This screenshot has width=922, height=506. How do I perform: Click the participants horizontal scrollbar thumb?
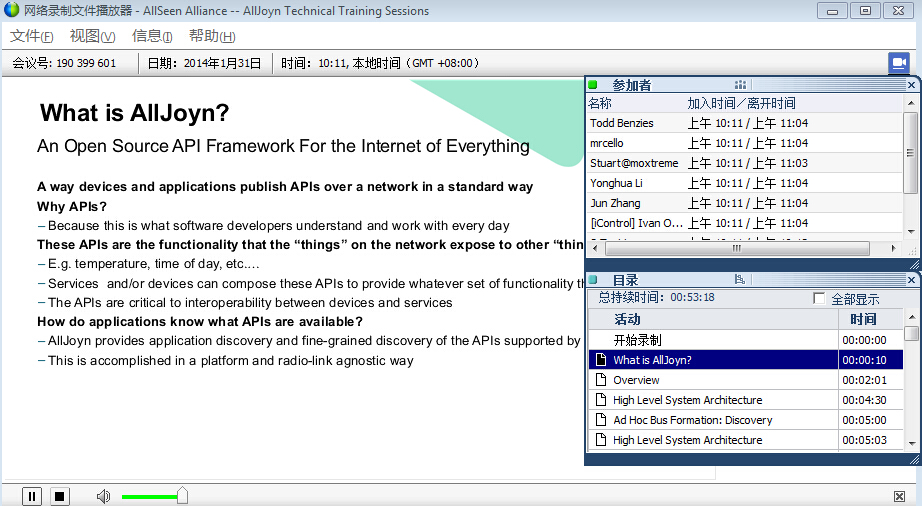click(x=737, y=249)
